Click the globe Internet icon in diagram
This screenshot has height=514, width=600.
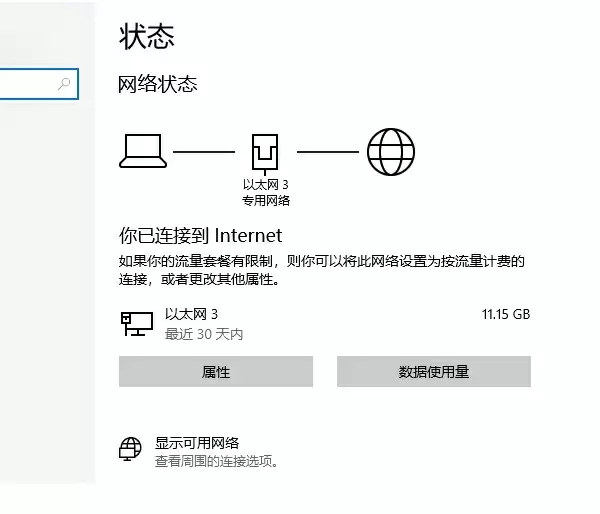390,152
